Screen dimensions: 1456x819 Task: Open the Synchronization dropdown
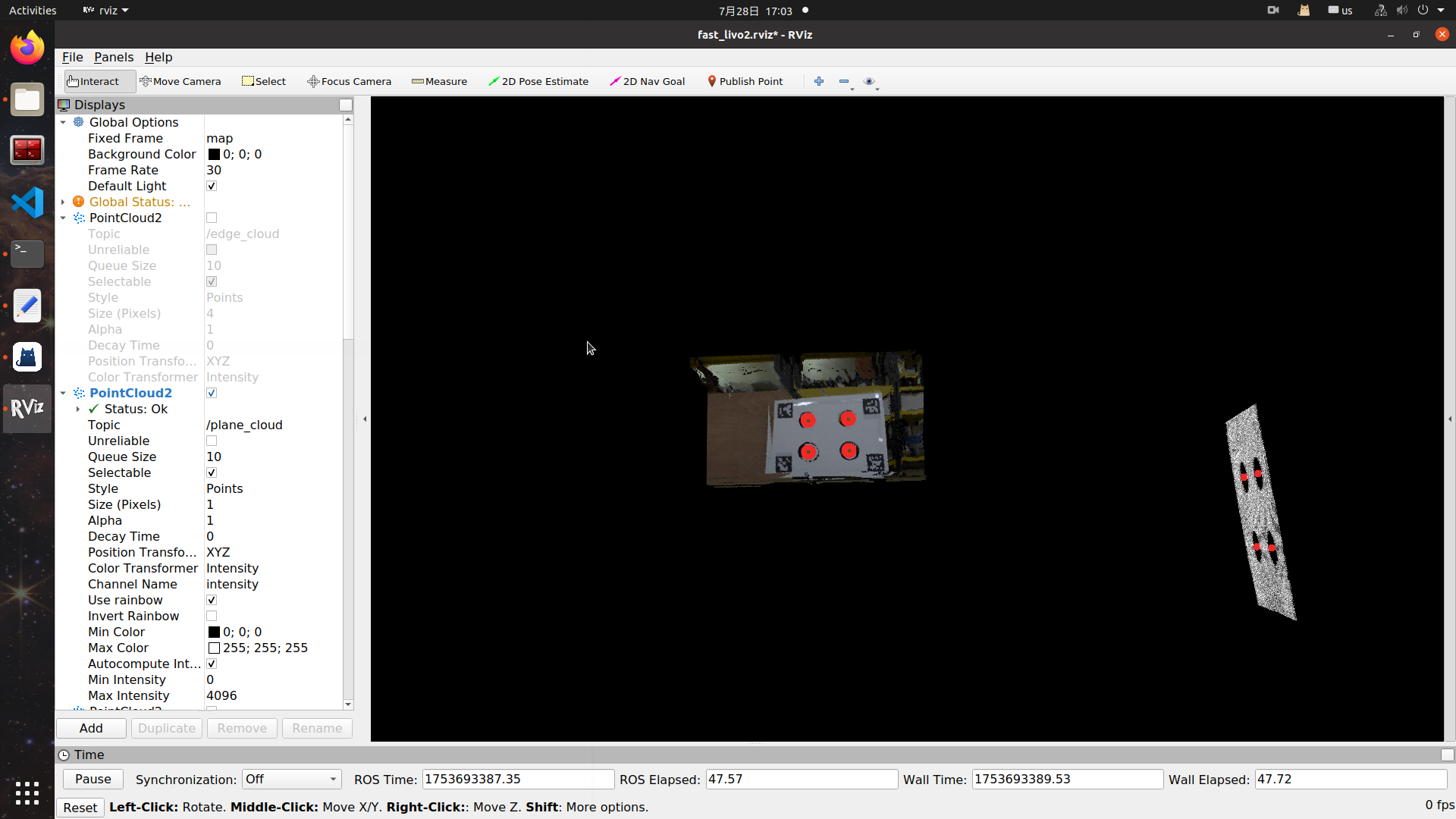click(291, 779)
